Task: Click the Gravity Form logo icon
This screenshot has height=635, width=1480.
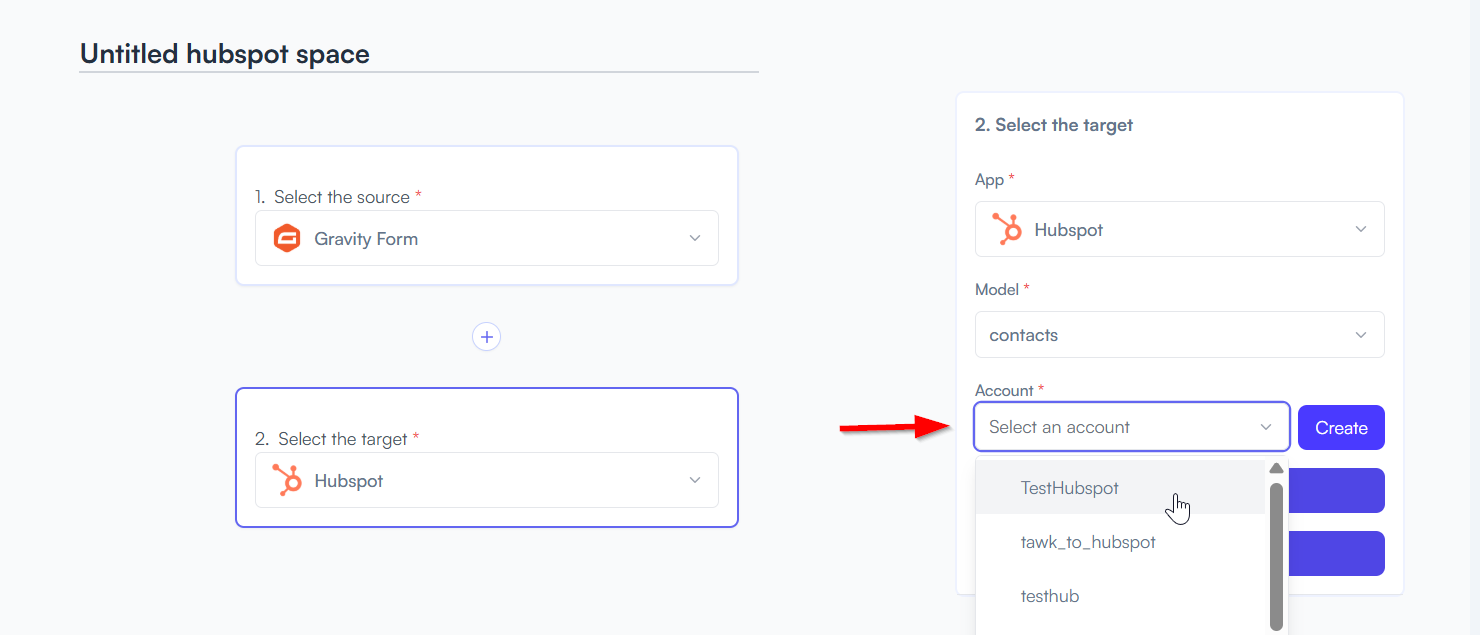Action: click(x=287, y=239)
